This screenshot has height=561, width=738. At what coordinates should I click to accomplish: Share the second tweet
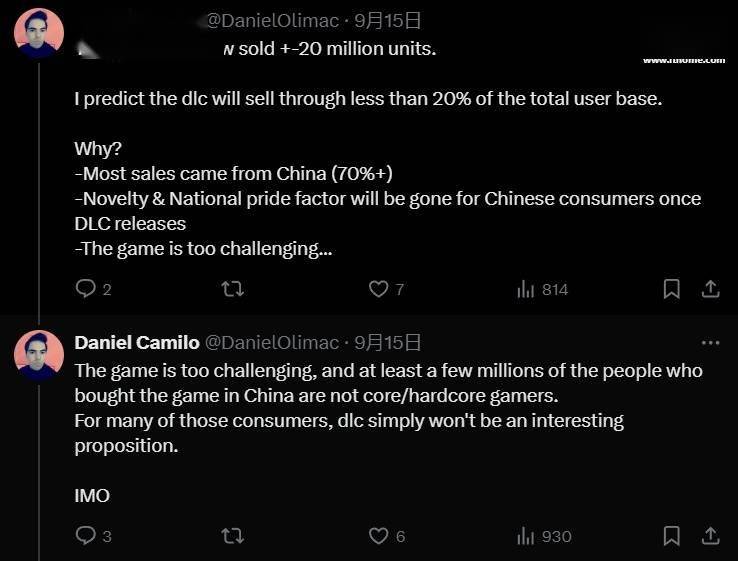710,536
